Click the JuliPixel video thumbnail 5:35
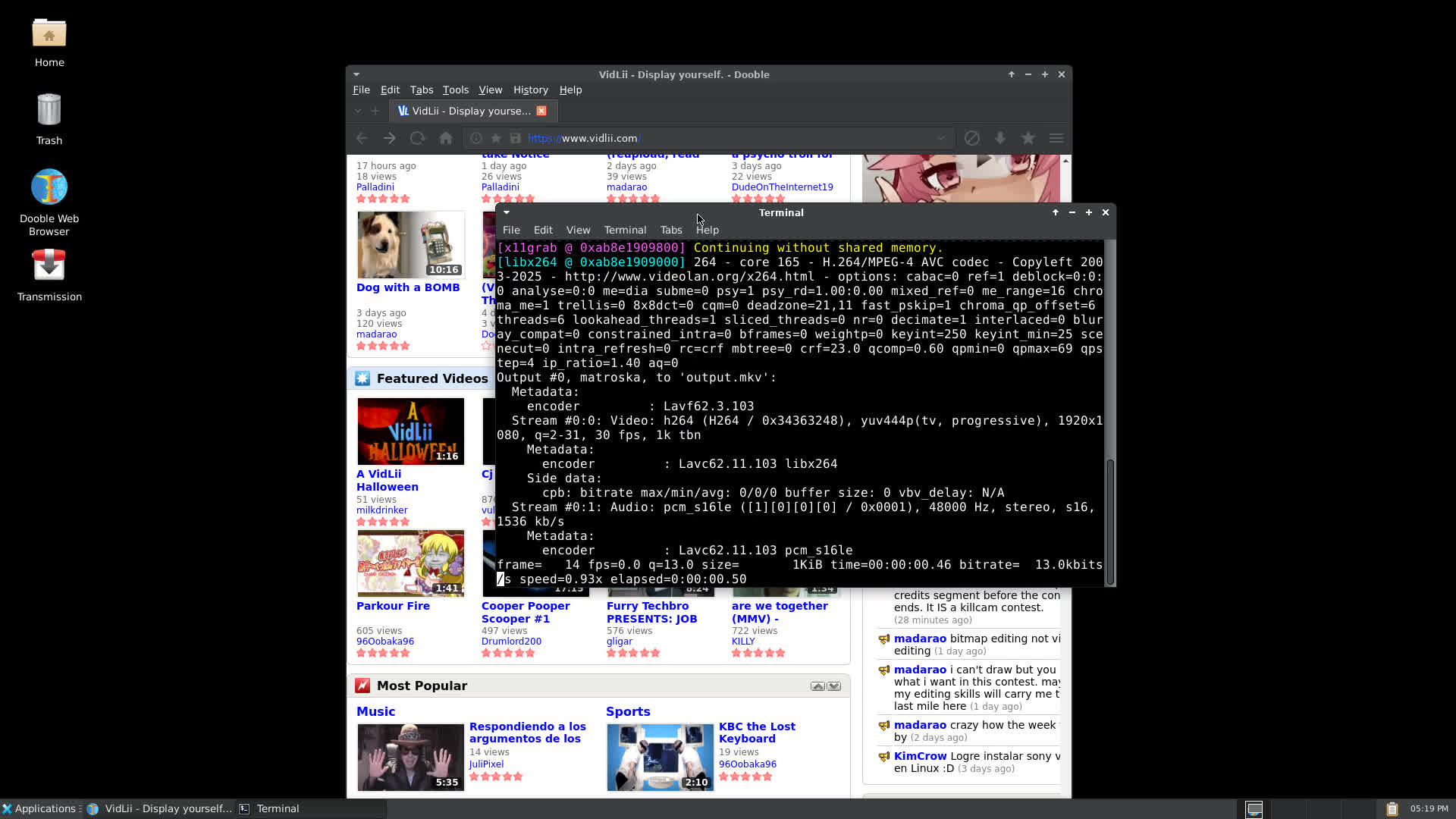The width and height of the screenshot is (1456, 819). tap(411, 758)
